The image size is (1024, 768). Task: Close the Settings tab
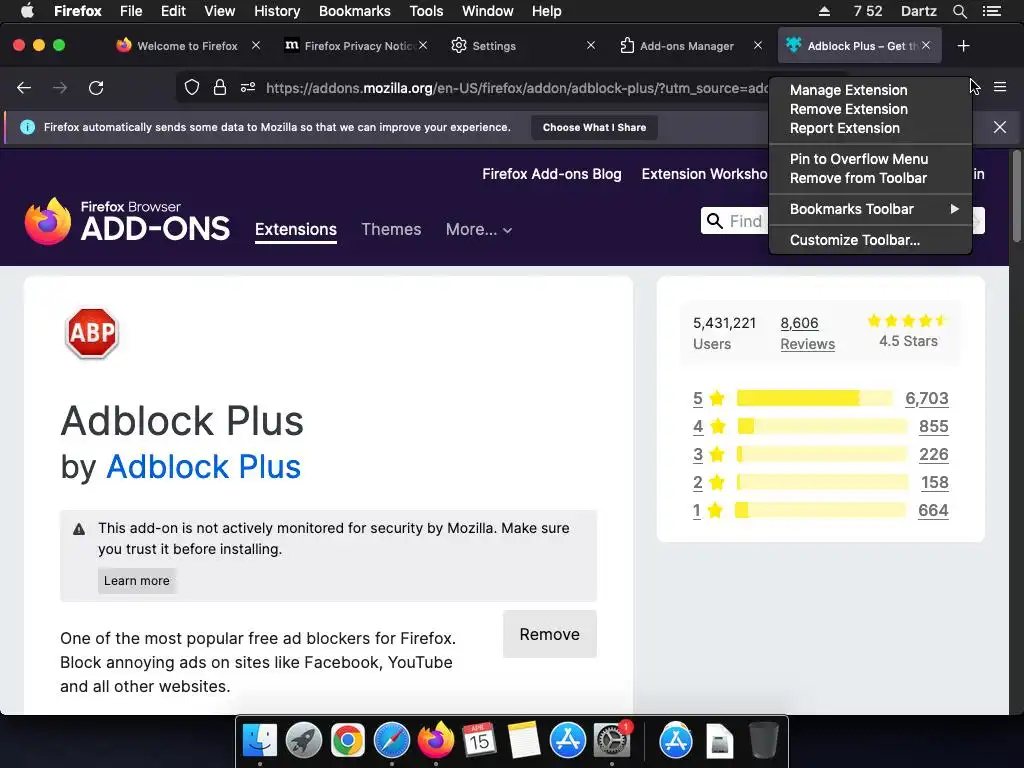click(x=590, y=45)
